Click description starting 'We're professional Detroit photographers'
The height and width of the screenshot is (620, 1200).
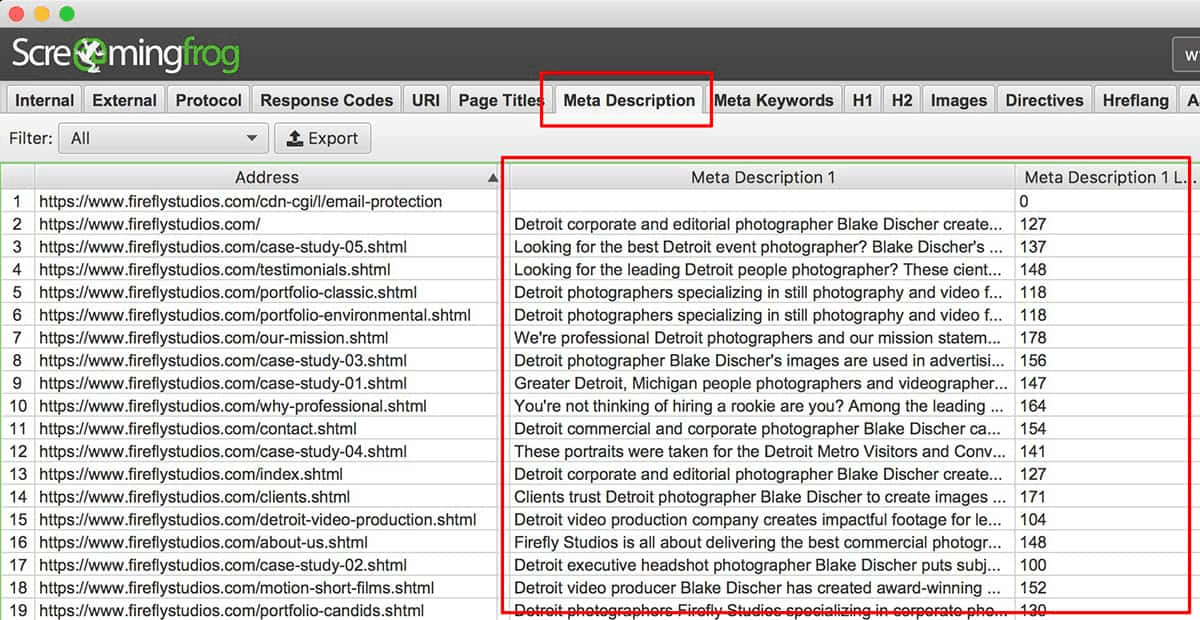(758, 338)
